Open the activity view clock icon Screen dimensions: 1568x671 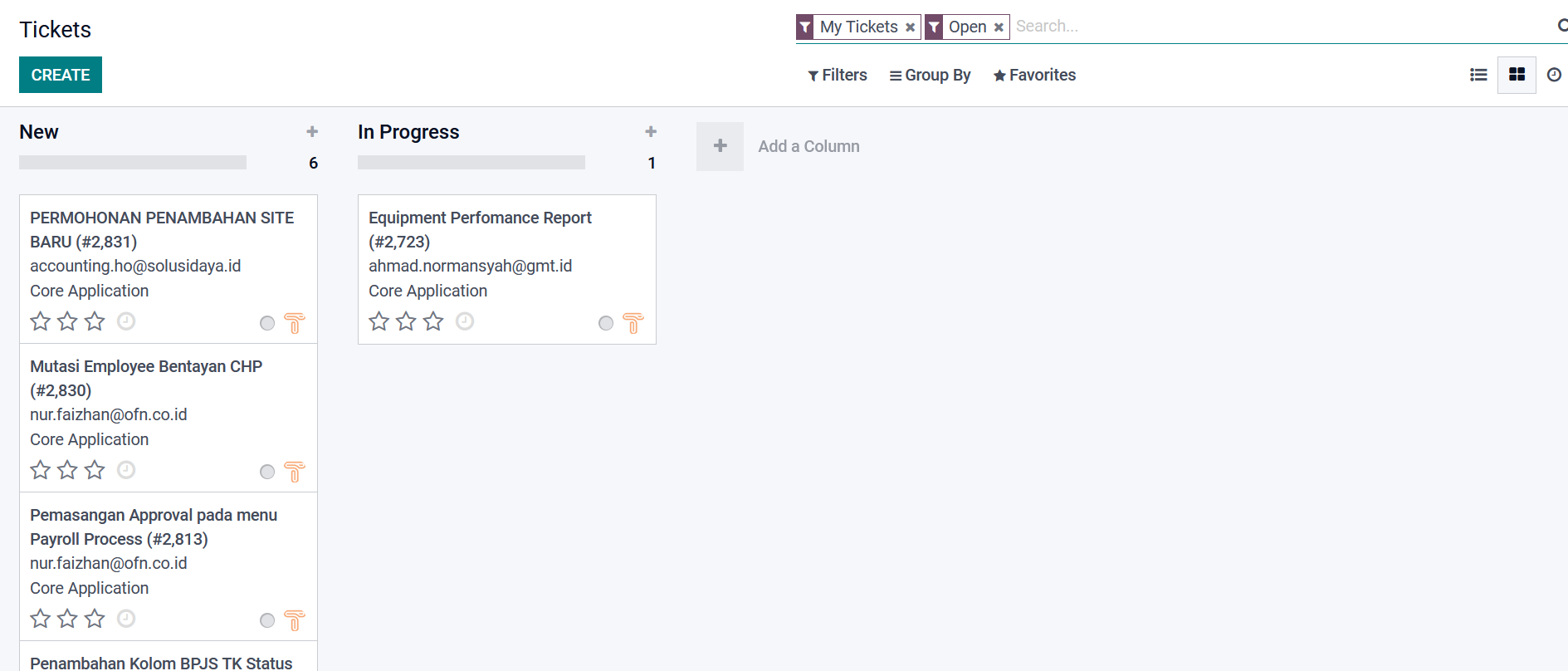click(x=1554, y=75)
